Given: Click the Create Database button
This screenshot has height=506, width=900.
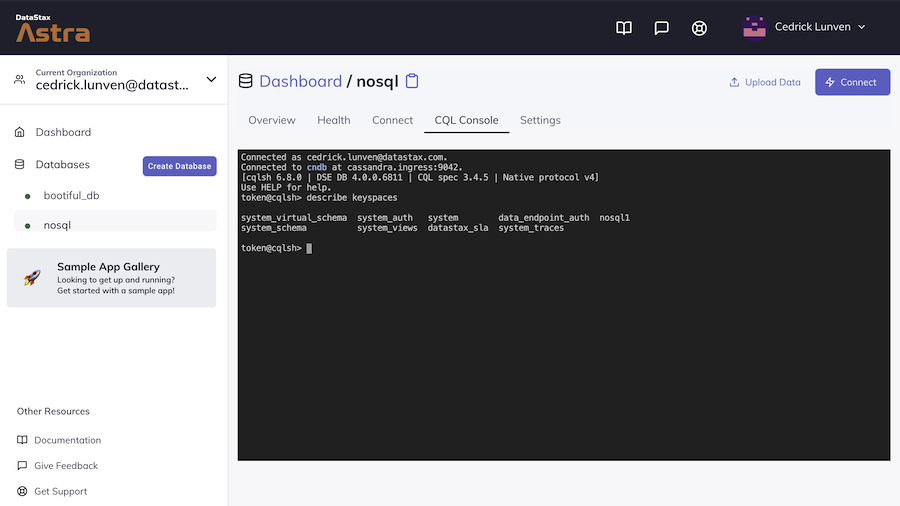Looking at the screenshot, I should coord(180,166).
